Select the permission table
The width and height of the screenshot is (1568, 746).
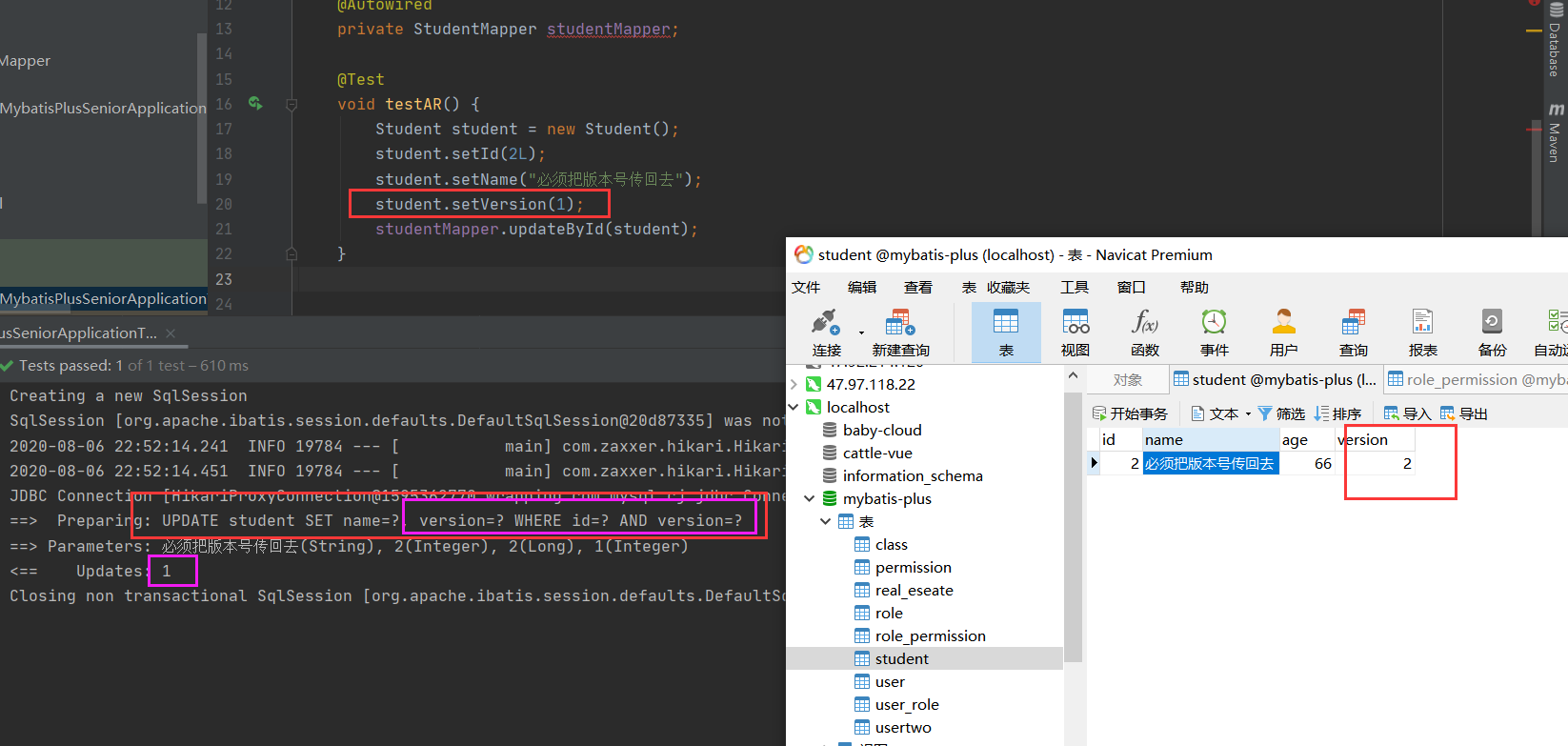click(x=913, y=568)
